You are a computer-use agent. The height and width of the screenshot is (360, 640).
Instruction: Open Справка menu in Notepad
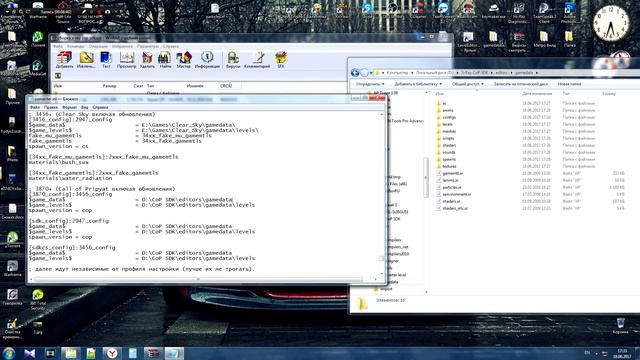[100, 107]
